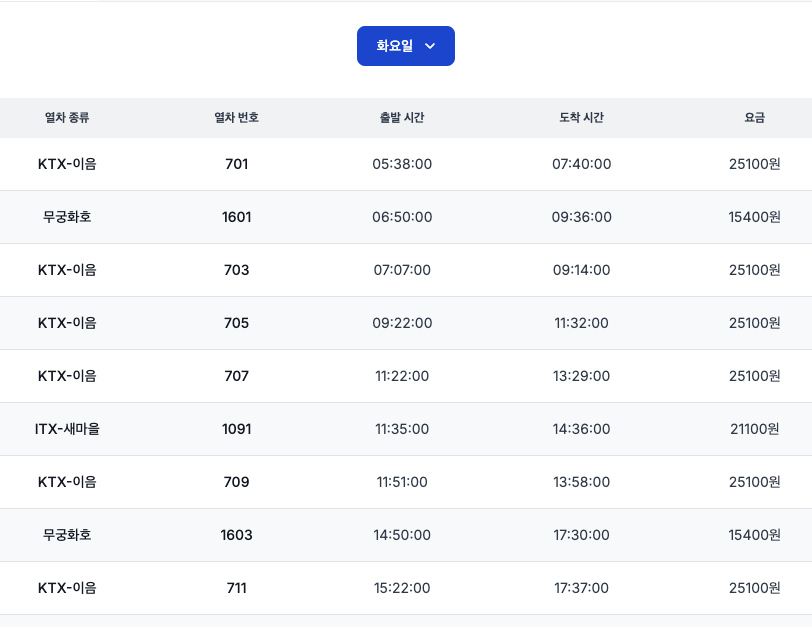The height and width of the screenshot is (627, 812).
Task: Click departure time 11:51:00
Action: pyautogui.click(x=402, y=482)
